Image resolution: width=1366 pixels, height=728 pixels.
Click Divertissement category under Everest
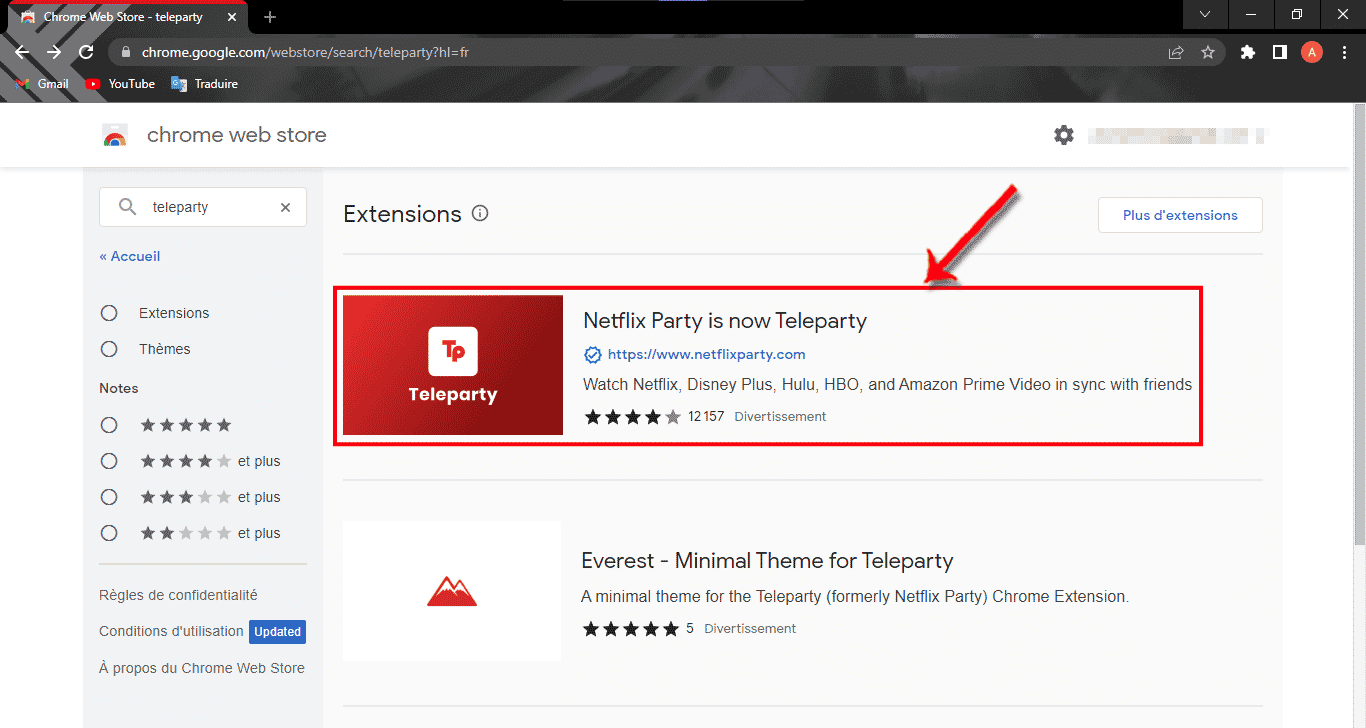(750, 629)
